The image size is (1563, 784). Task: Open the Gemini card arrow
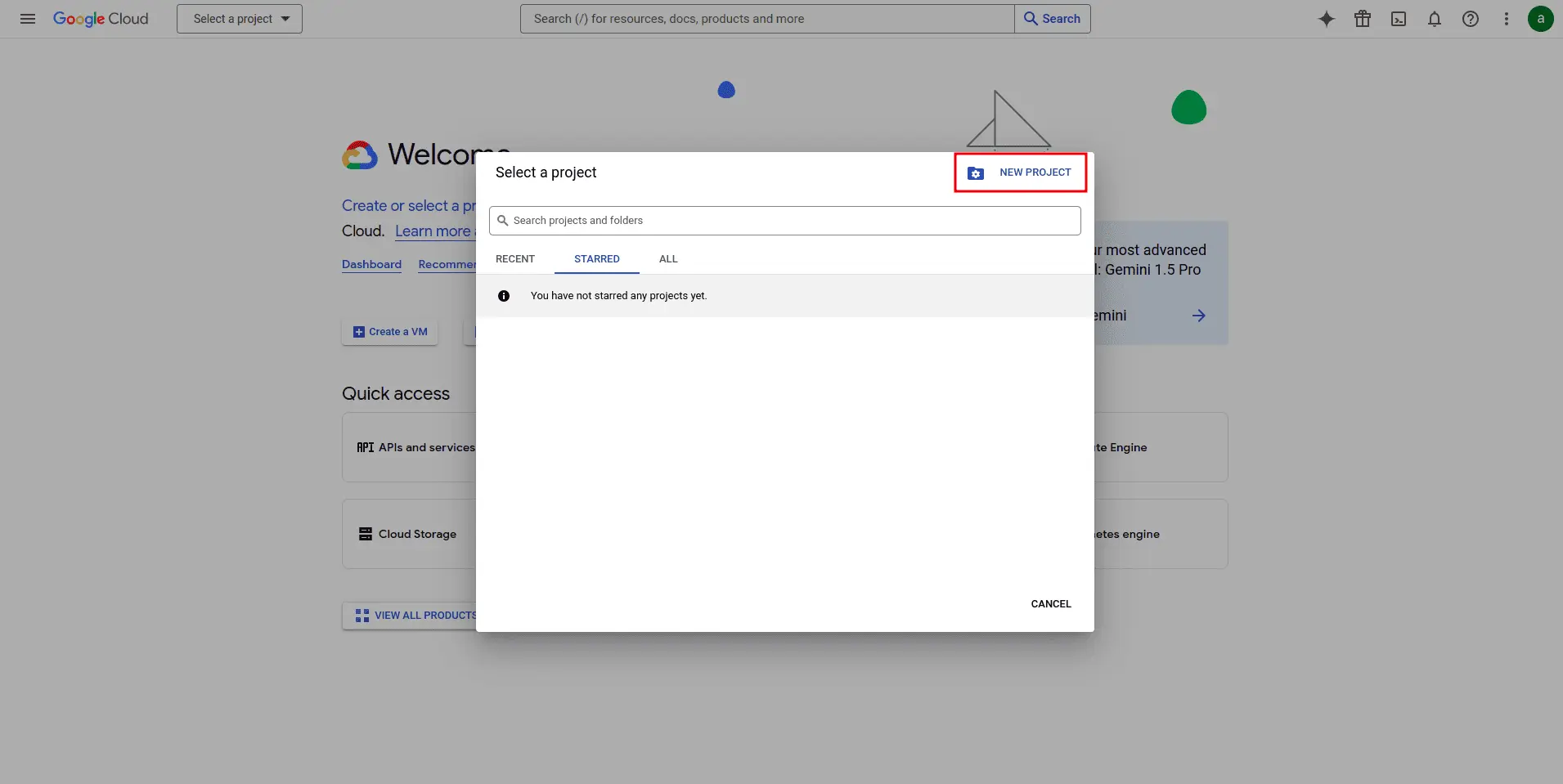(x=1198, y=316)
